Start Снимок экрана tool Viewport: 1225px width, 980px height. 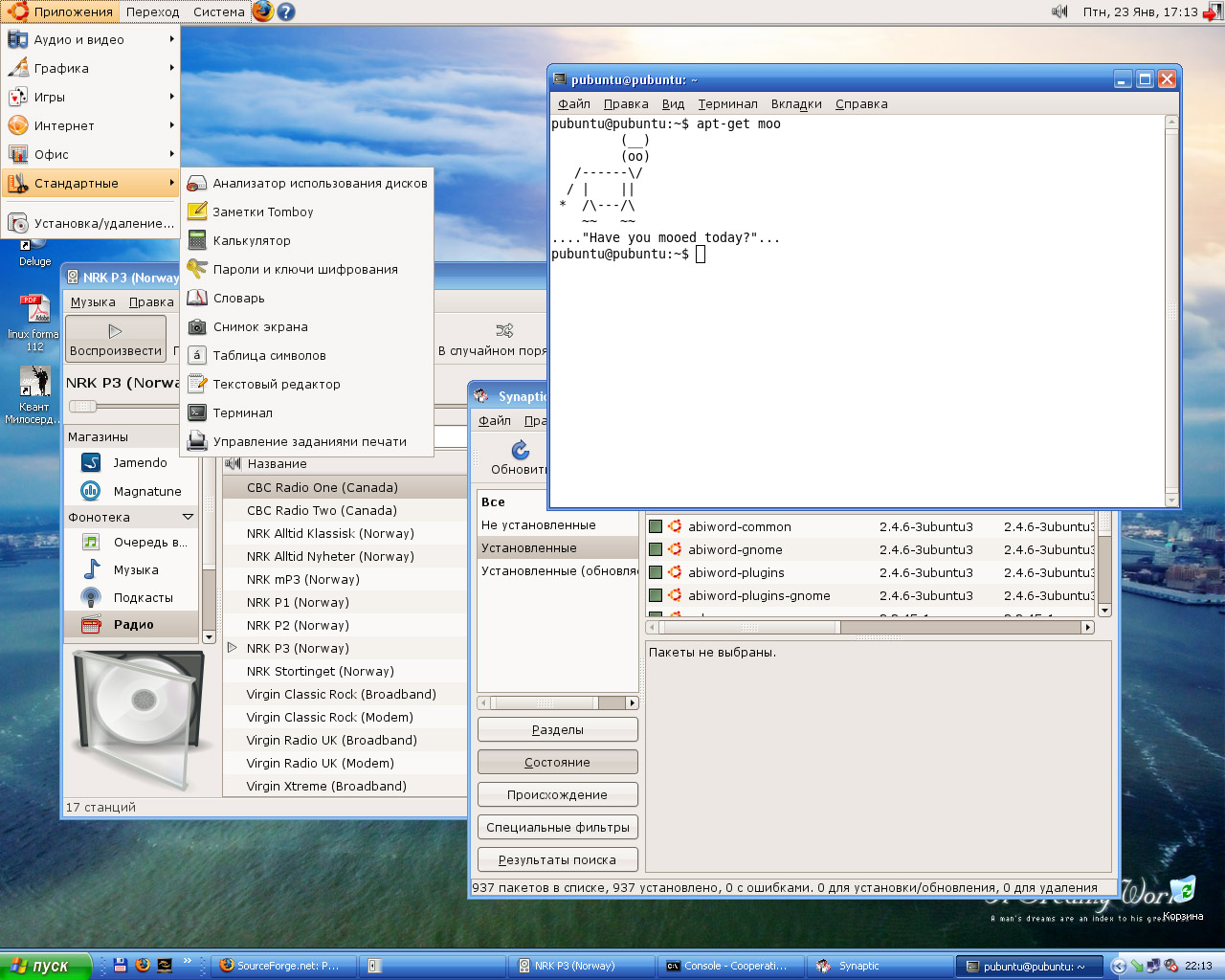point(308,326)
